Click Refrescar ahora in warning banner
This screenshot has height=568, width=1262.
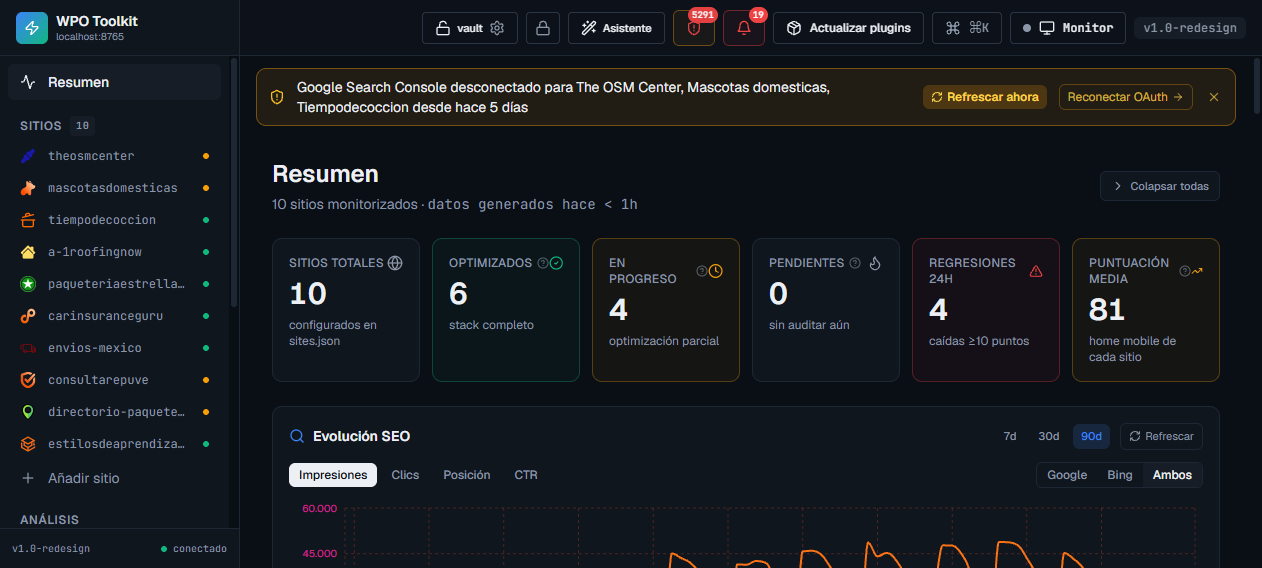click(985, 97)
